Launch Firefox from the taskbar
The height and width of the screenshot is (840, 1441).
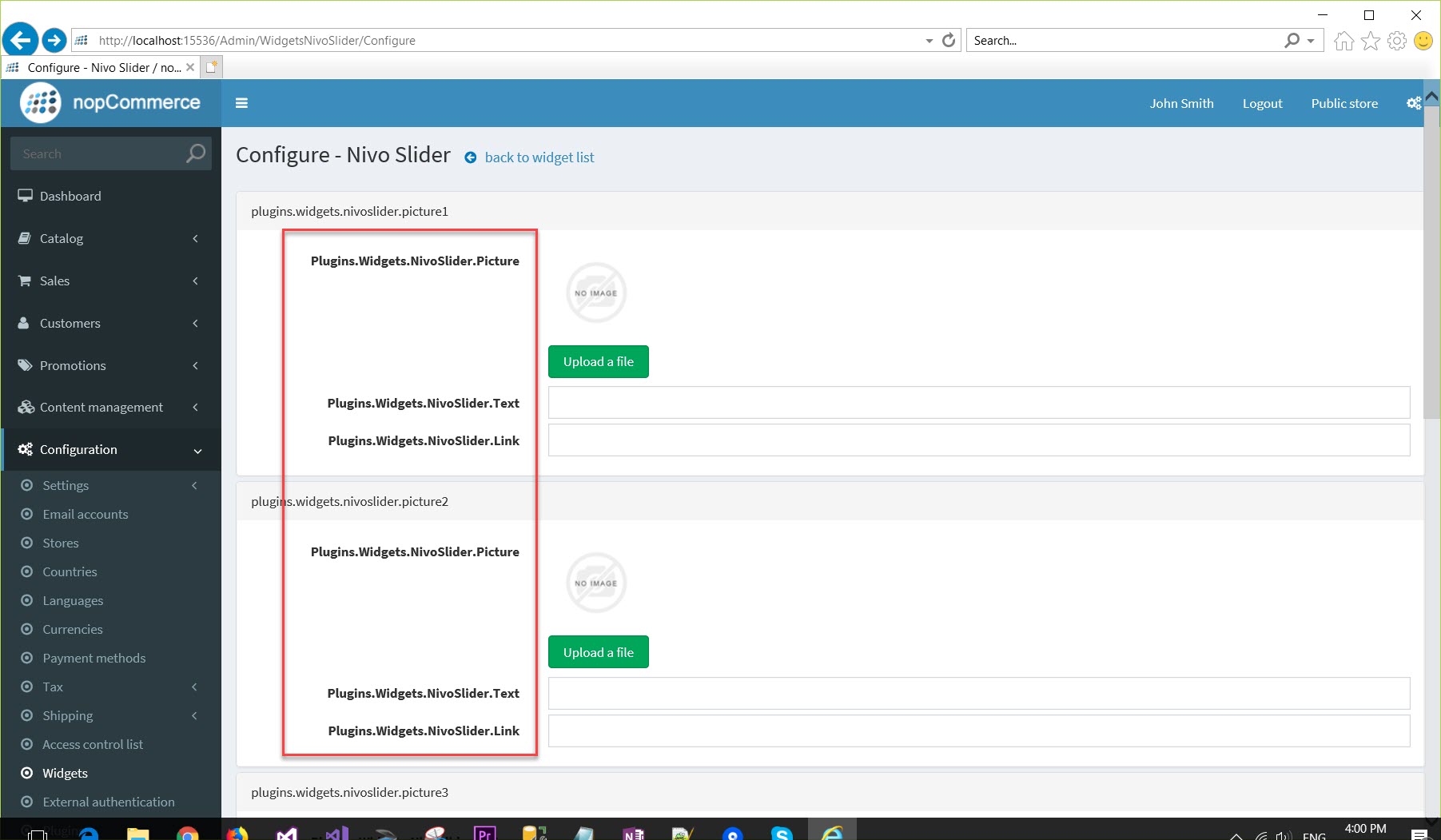click(237, 833)
